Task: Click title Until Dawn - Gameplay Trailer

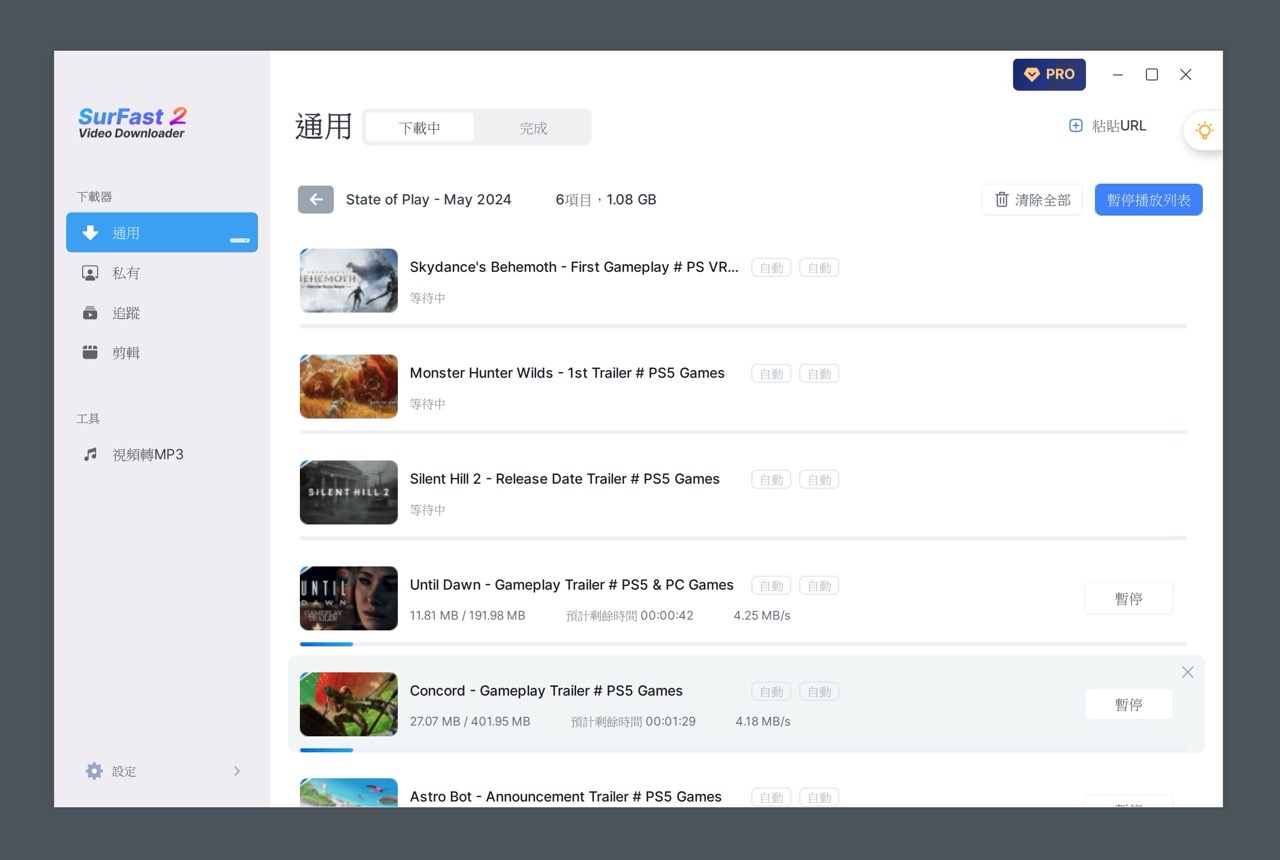Action: tap(572, 585)
